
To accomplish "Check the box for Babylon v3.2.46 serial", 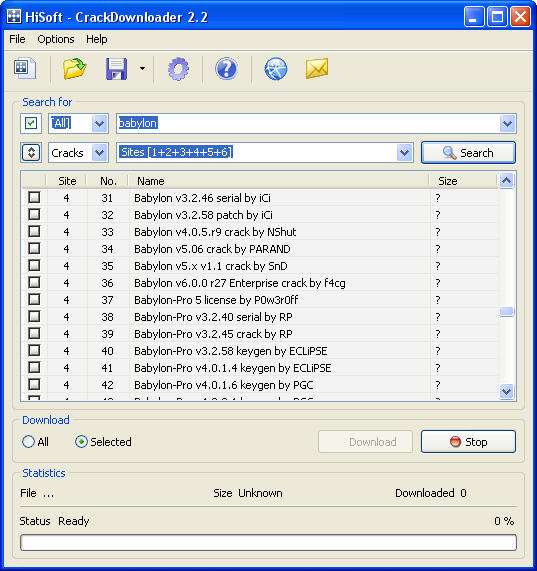I will (34, 197).
